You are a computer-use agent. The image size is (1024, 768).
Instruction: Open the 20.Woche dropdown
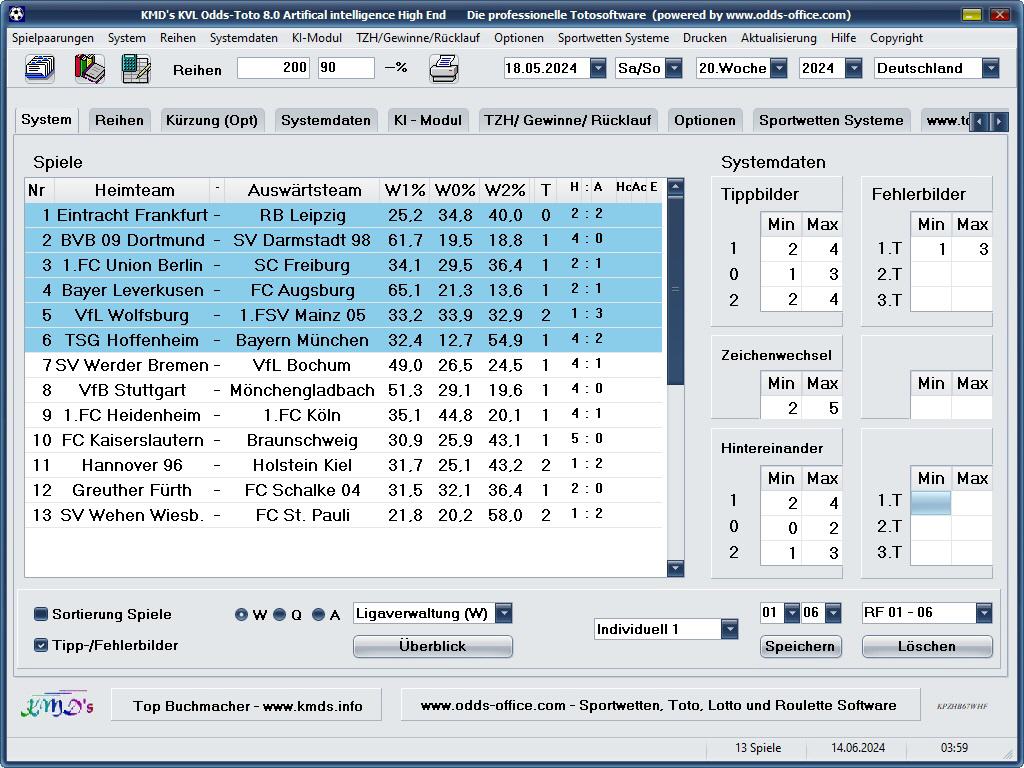coord(778,68)
